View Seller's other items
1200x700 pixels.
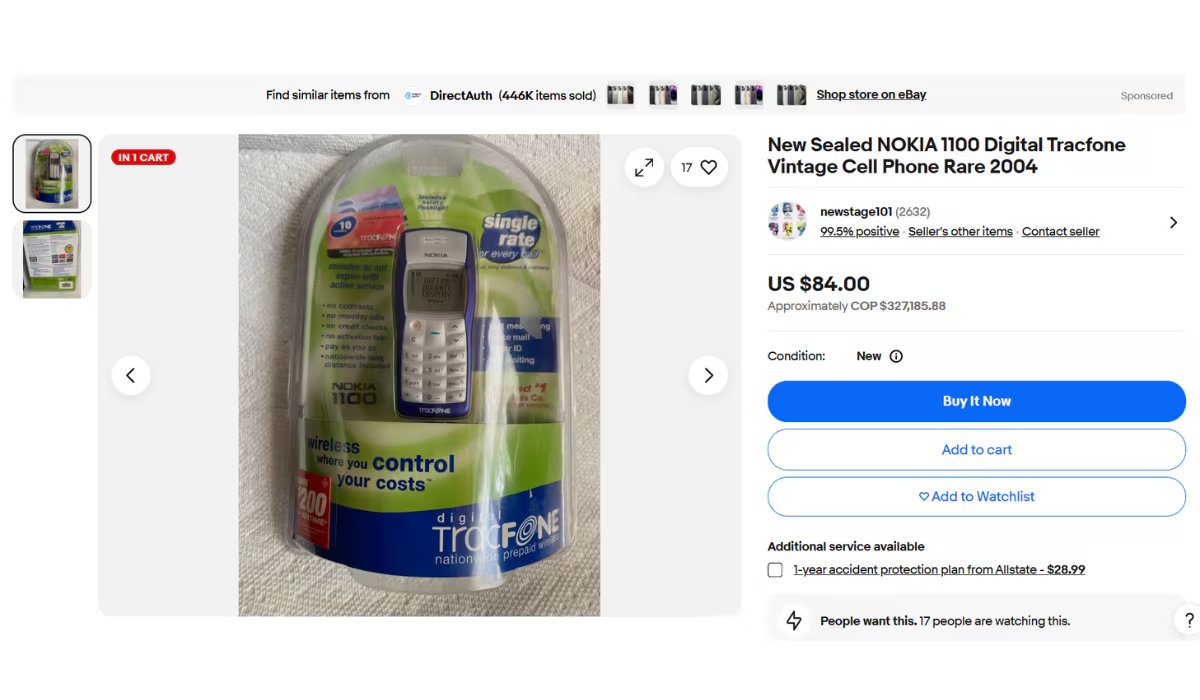click(x=960, y=231)
